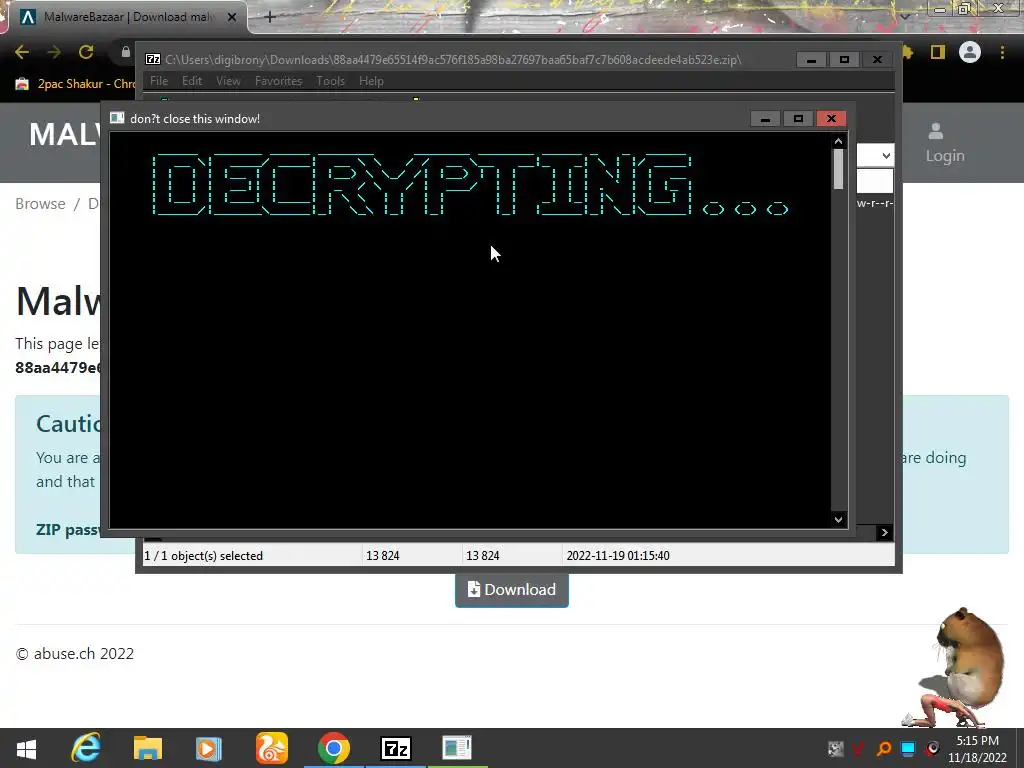This screenshot has height=768, width=1024.
Task: Reload the MalwareBazaar page
Action: [x=86, y=52]
